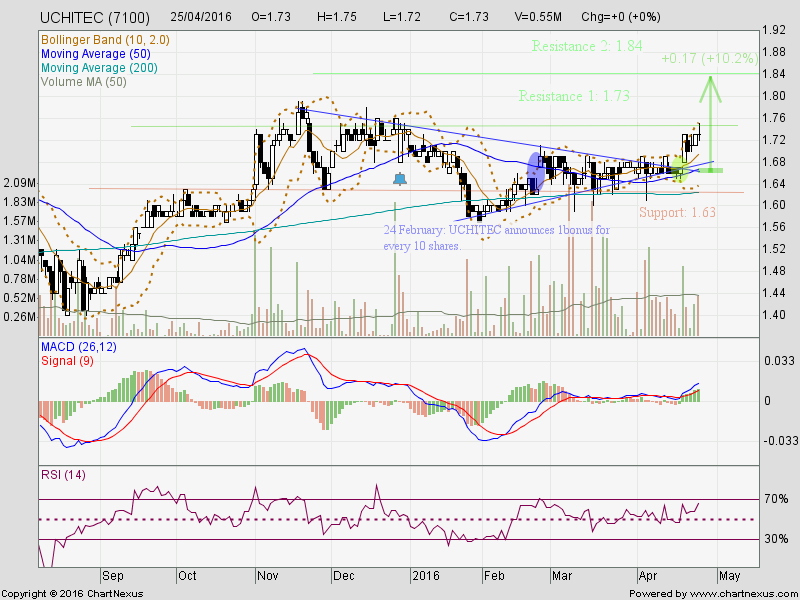Click the +0.17 (+10.2%) target label
This screenshot has height=600, width=800.
pyautogui.click(x=709, y=58)
